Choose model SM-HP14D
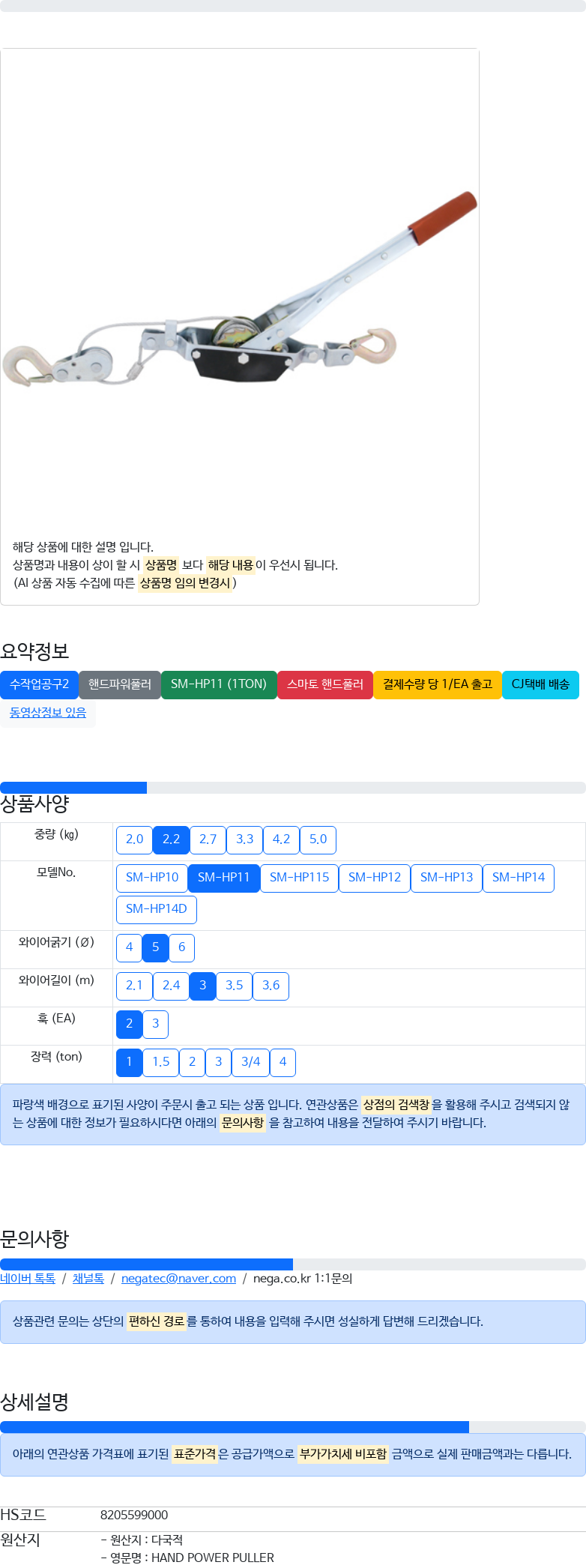 [157, 909]
